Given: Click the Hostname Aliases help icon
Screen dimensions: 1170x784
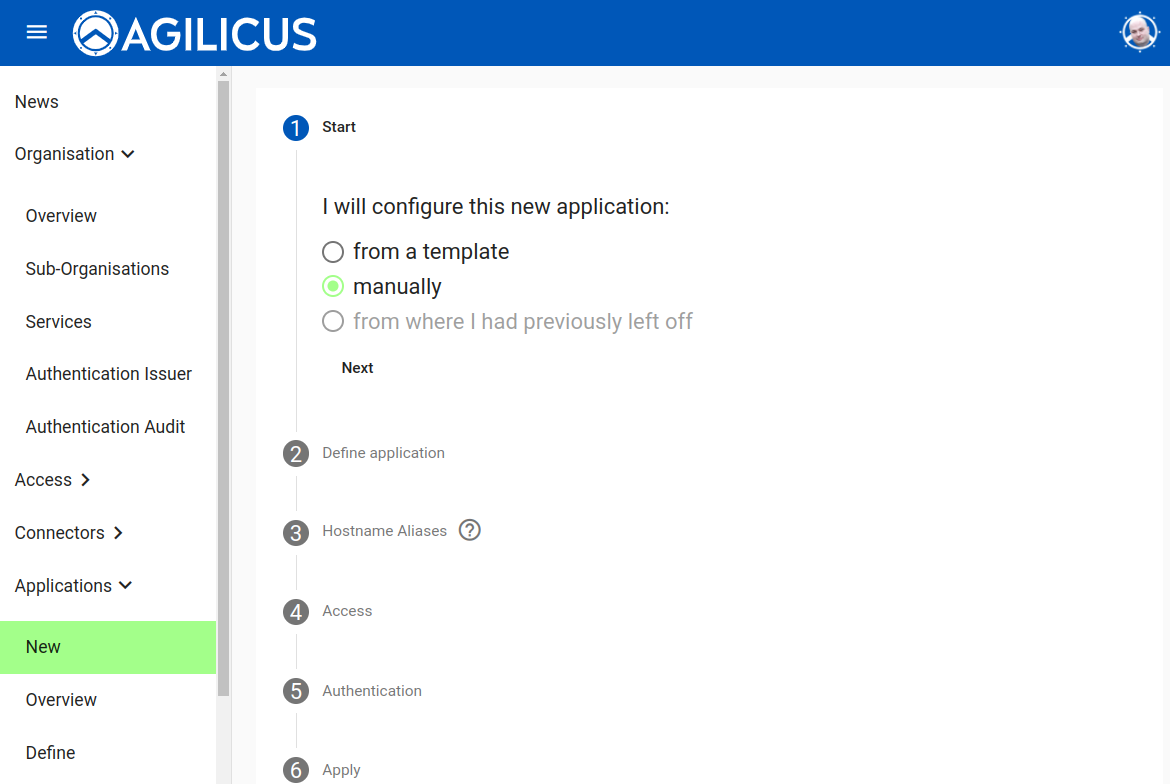Looking at the screenshot, I should (x=470, y=530).
